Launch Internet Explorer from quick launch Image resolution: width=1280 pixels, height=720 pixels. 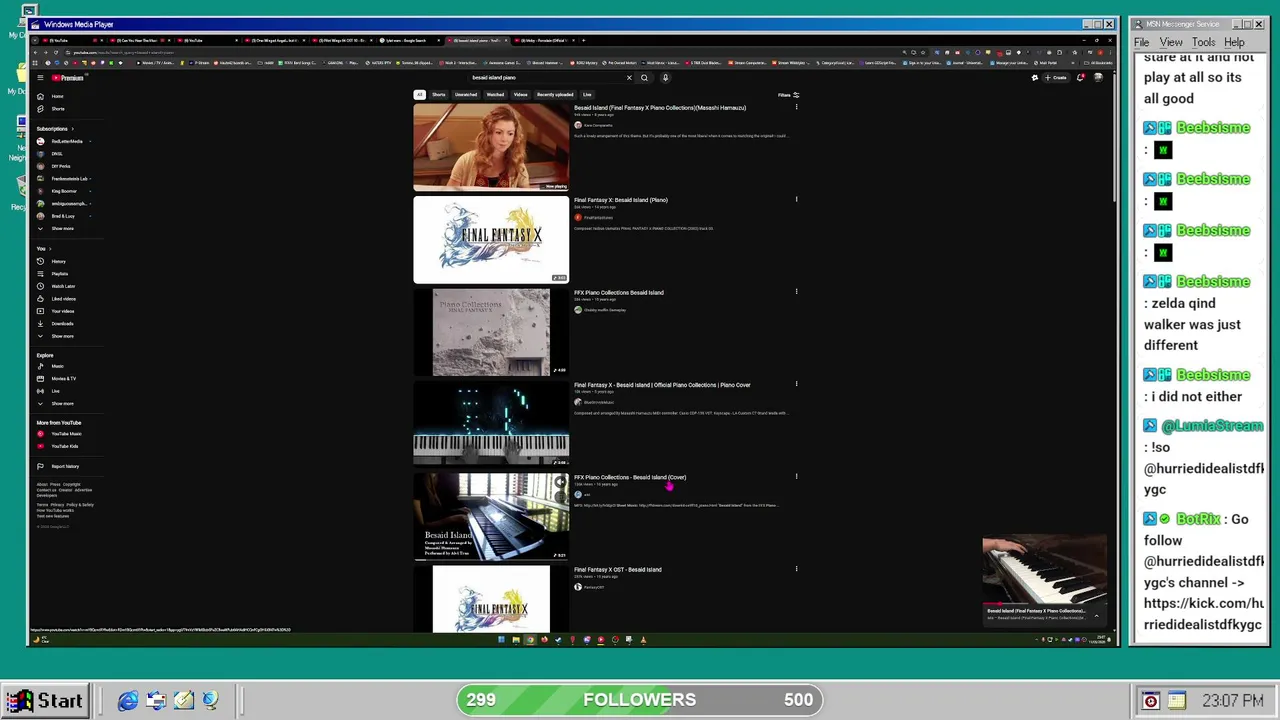[x=128, y=701]
